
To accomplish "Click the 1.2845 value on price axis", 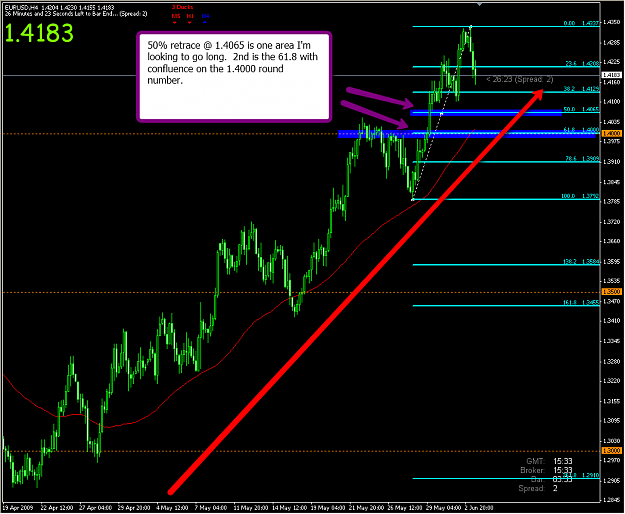I will point(612,500).
